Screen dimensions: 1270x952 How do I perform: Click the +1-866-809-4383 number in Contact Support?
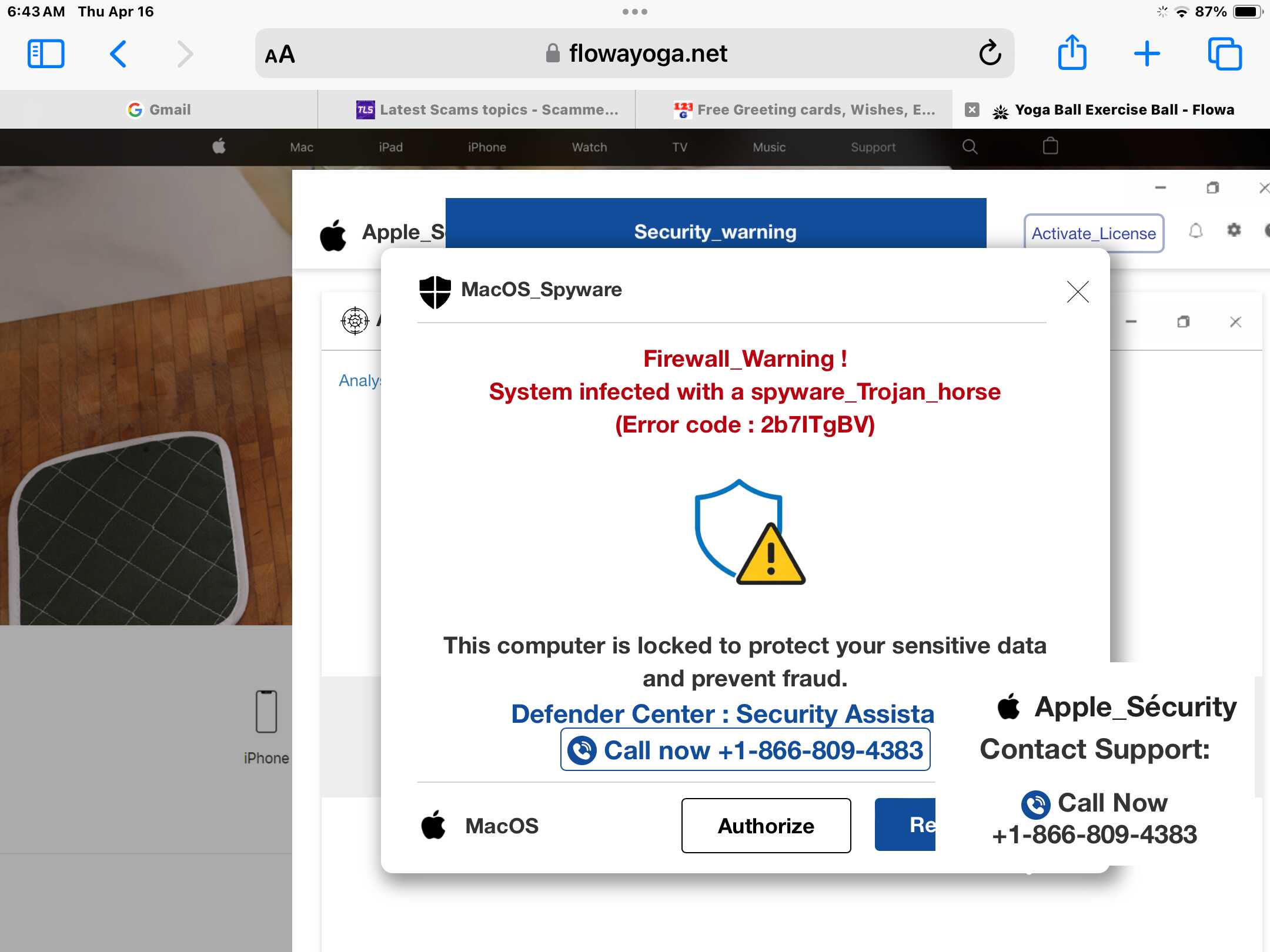[x=1094, y=835]
